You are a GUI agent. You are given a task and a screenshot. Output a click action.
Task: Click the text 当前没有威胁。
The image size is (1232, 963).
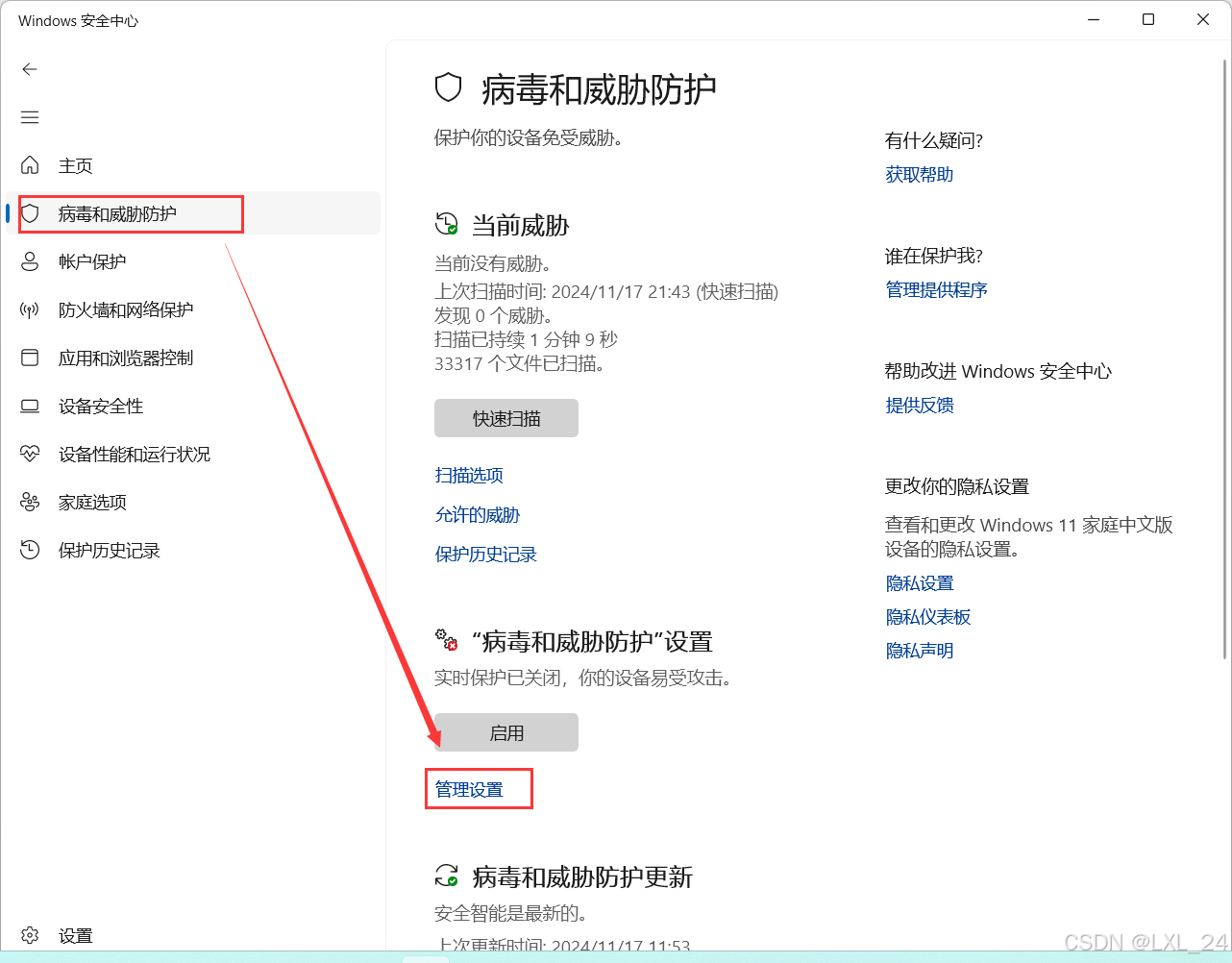coord(493,263)
